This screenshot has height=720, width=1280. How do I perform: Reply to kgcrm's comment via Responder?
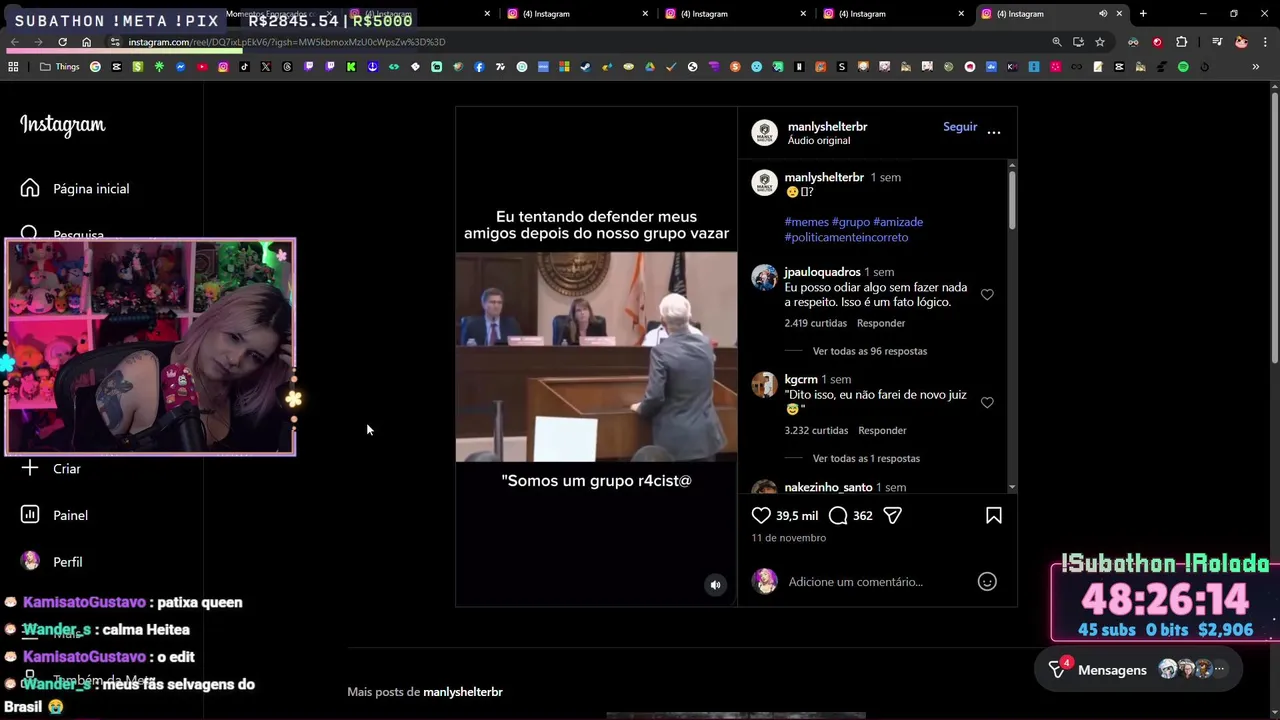coord(882,430)
